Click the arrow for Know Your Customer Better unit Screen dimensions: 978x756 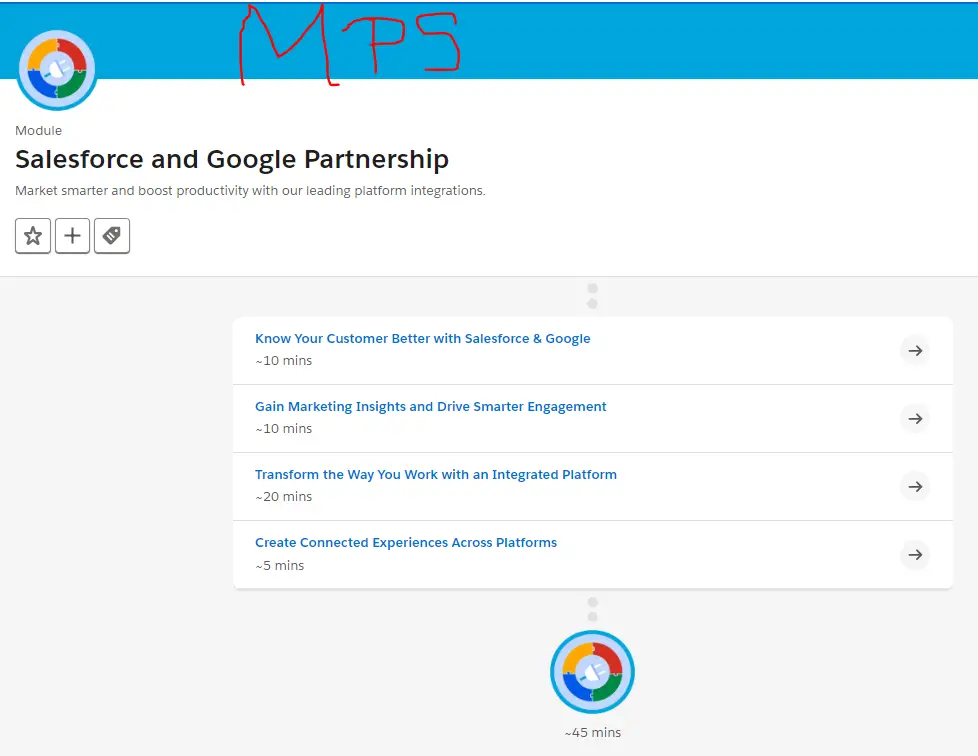(x=915, y=350)
